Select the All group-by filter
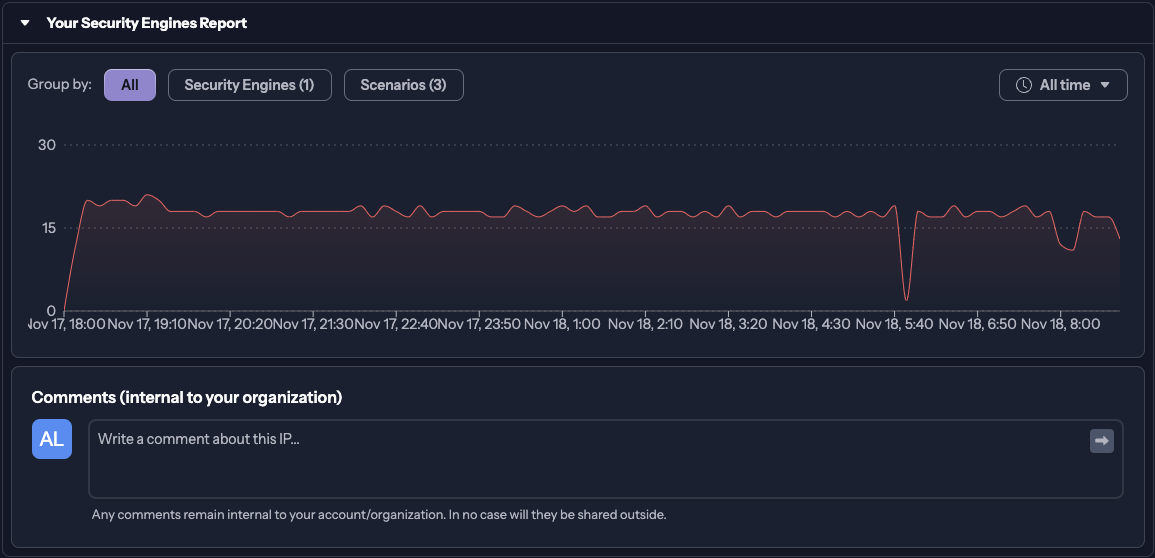1155x558 pixels. pyautogui.click(x=130, y=85)
